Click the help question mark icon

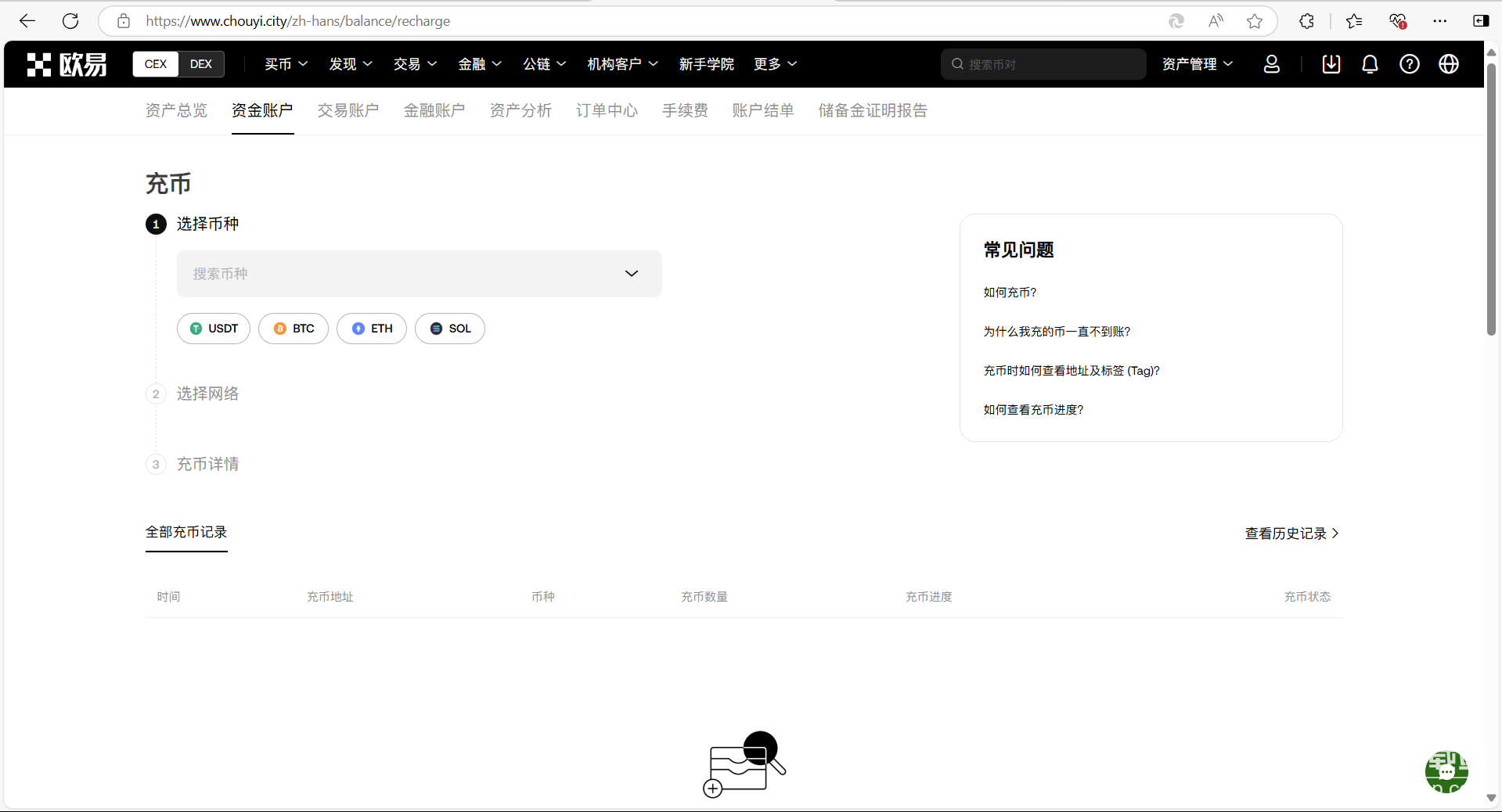point(1409,64)
